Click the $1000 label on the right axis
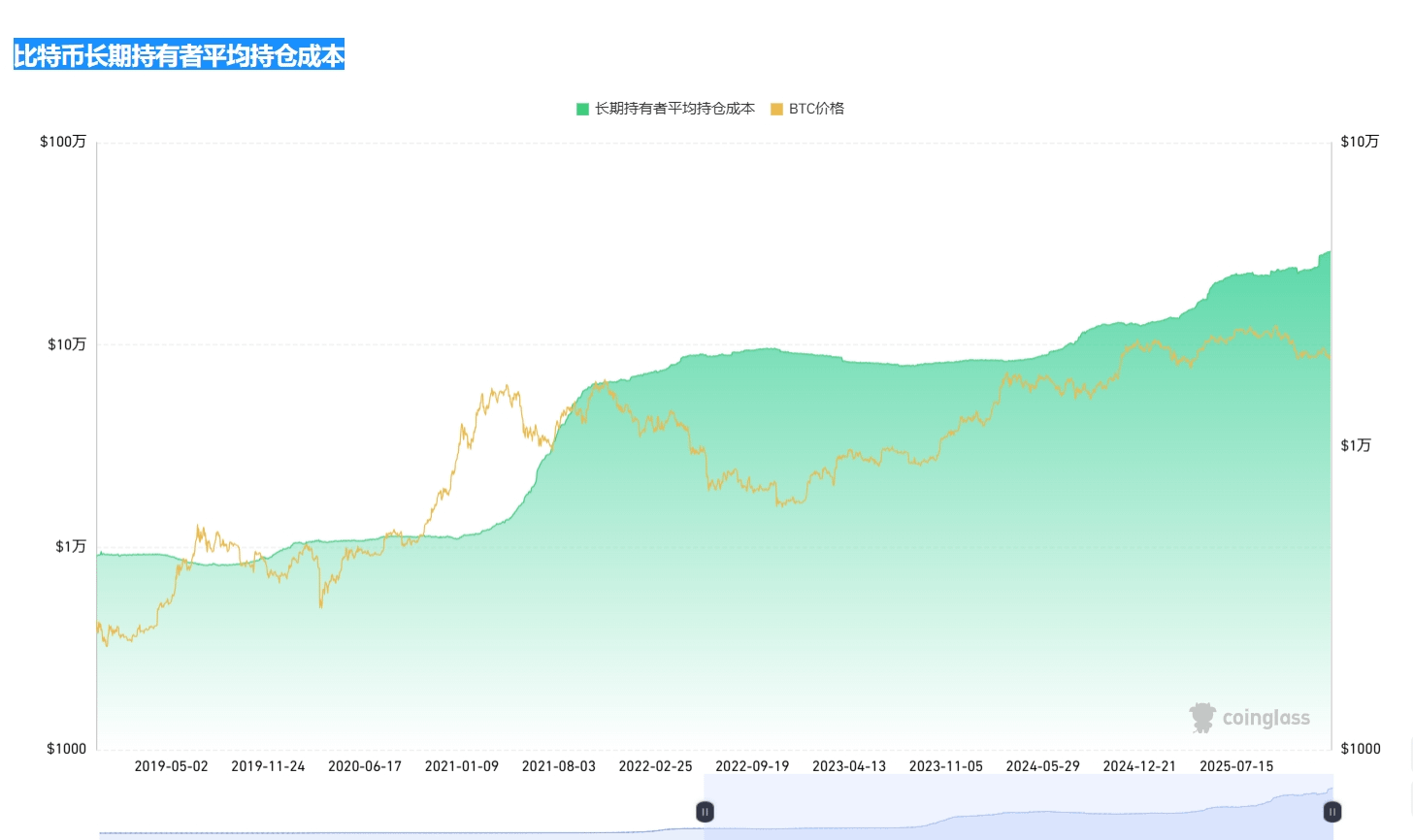Screen dimensions: 1413x840 [1361, 748]
